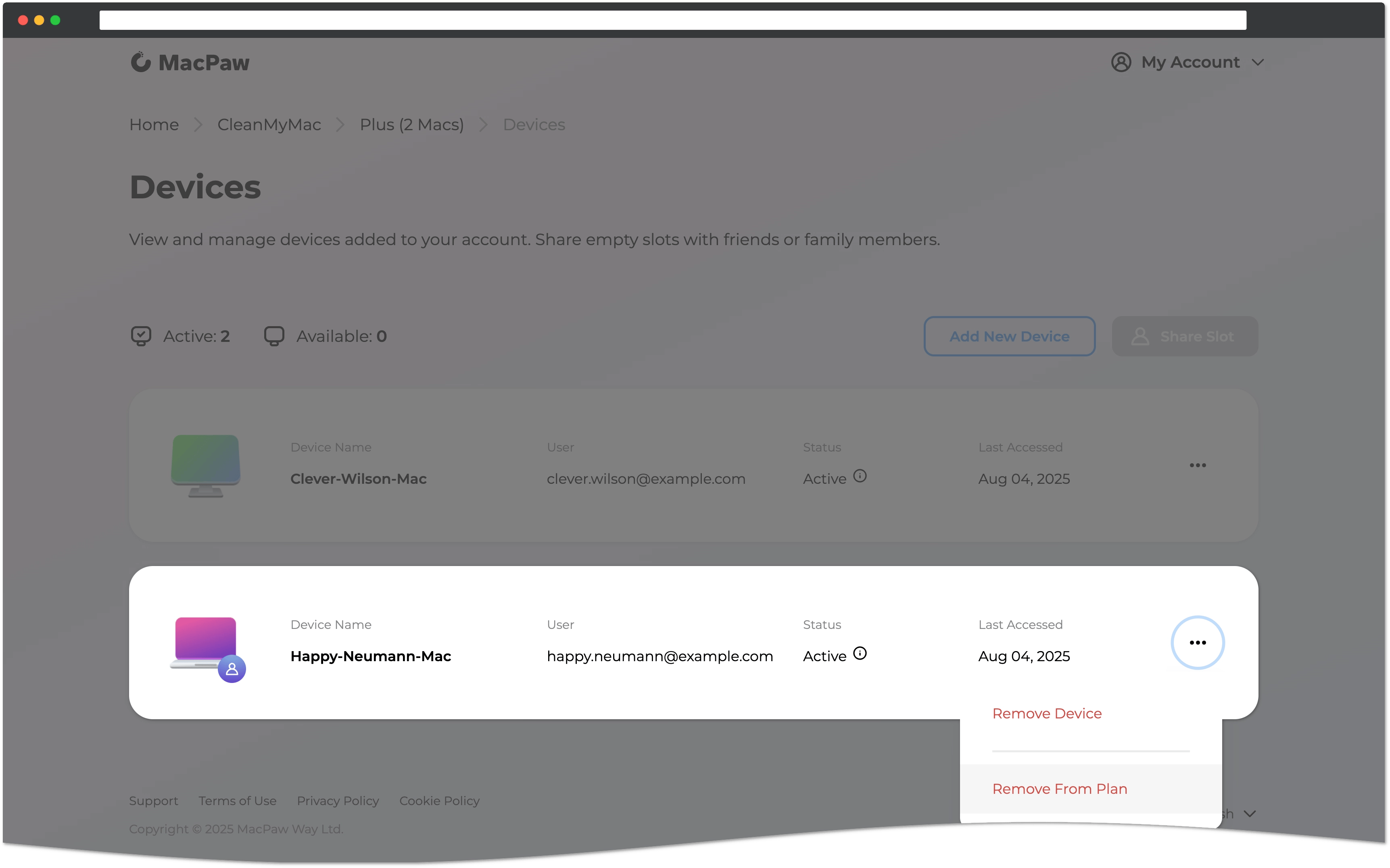Click the chevron after Home breadcrumb
The height and width of the screenshot is (868, 1390).
pos(198,125)
